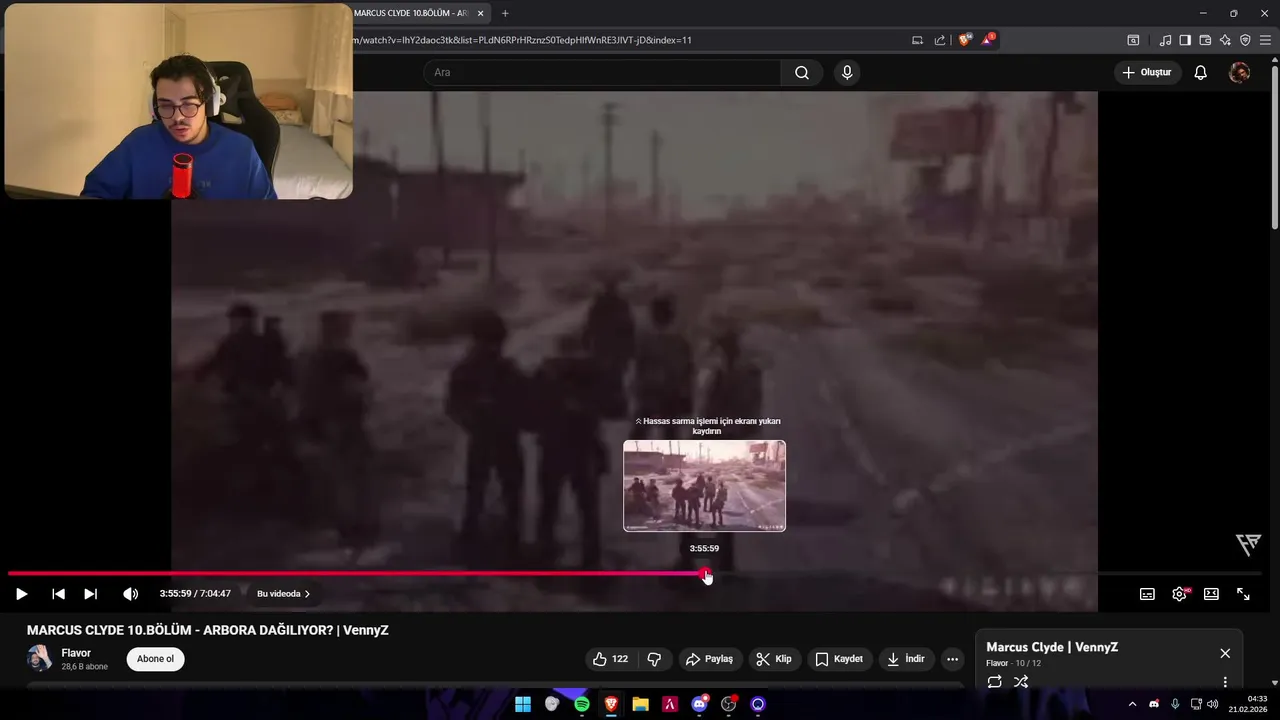Screen dimensions: 1280x720
Task: Create a Klip from video
Action: (774, 659)
